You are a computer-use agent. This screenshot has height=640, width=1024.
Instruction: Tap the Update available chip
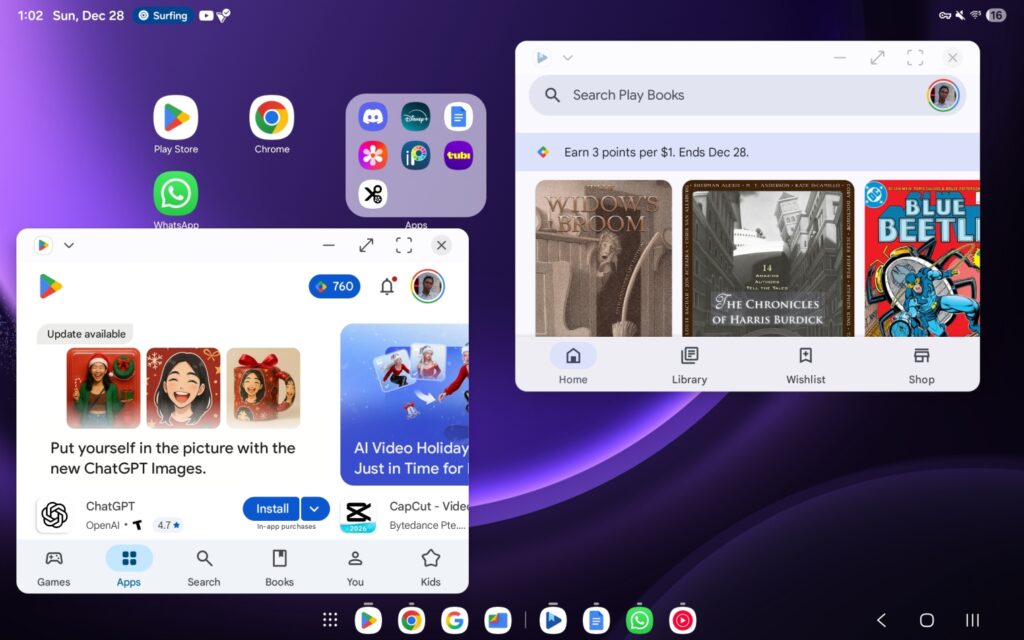(x=84, y=334)
